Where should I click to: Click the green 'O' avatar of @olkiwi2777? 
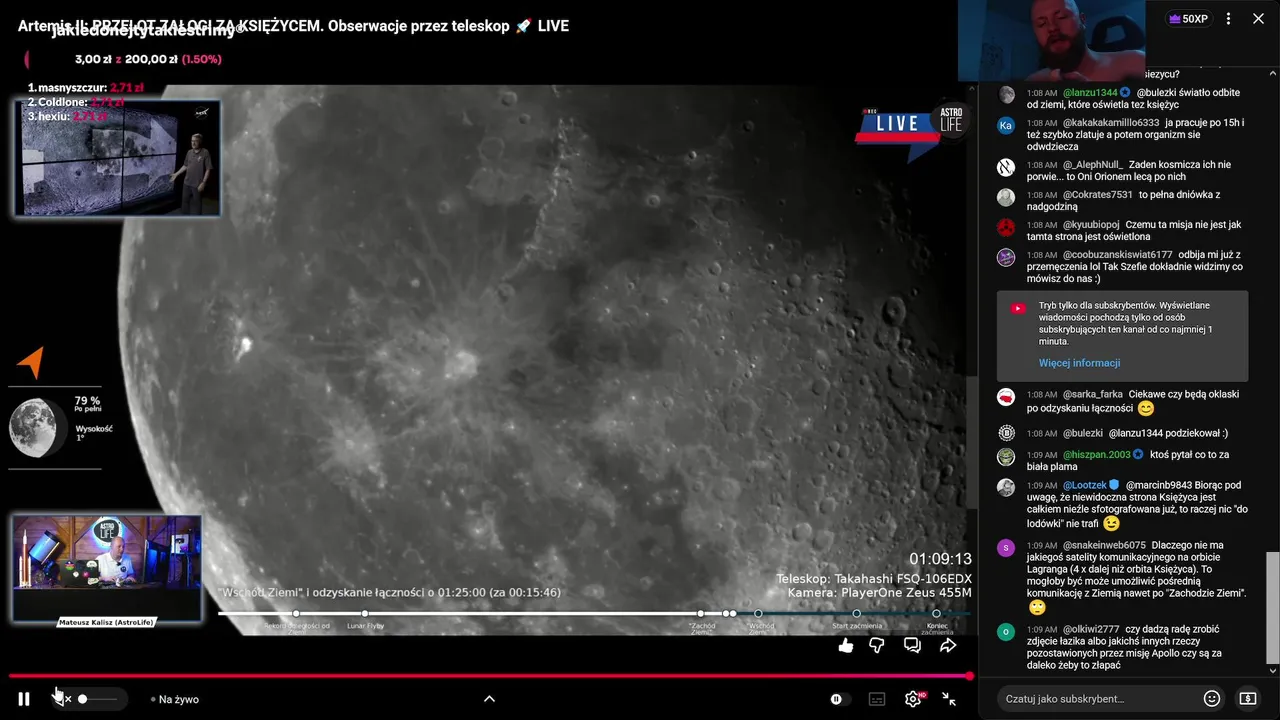coord(1006,631)
